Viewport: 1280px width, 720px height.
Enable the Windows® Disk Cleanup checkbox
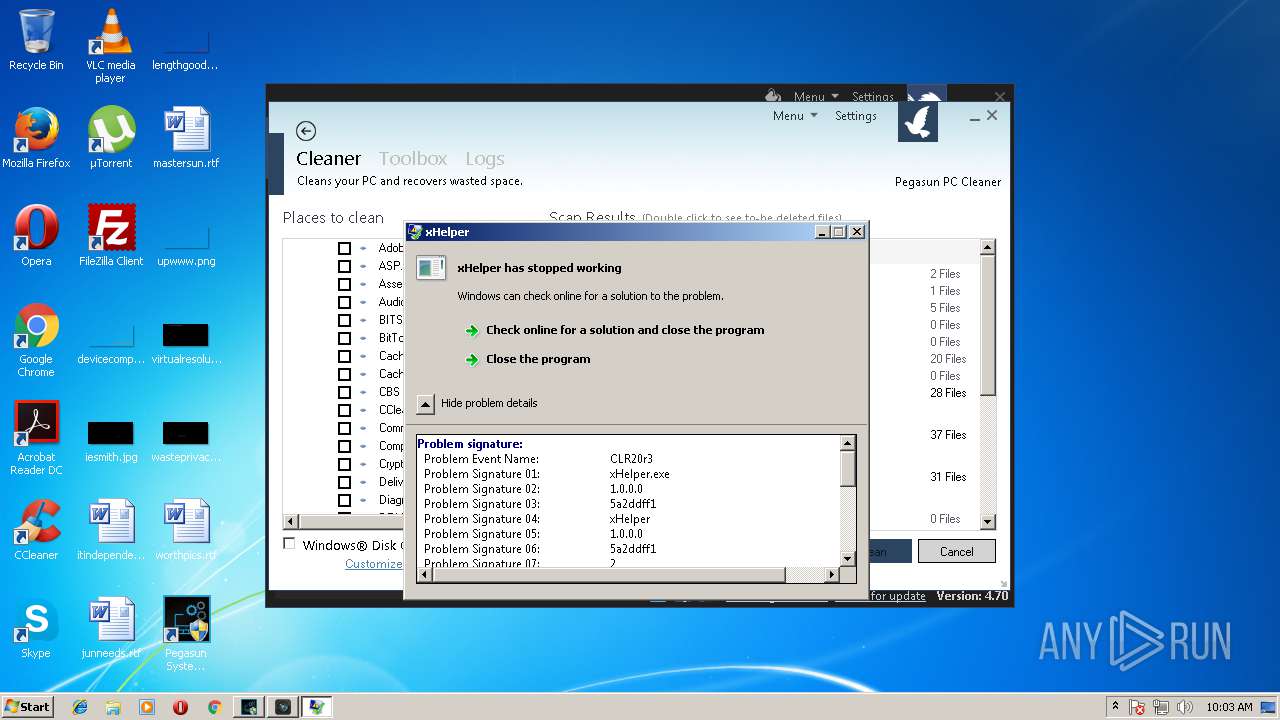(x=290, y=544)
